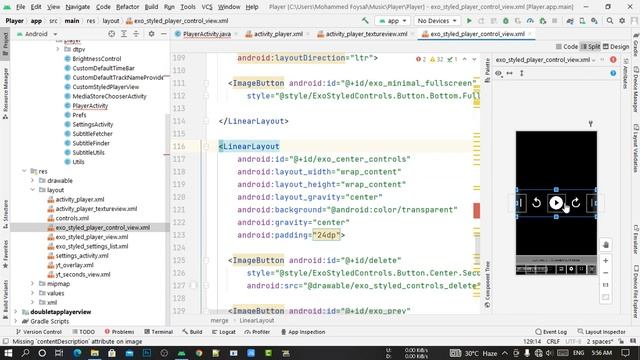Open App Inspection tool window

click(303, 332)
